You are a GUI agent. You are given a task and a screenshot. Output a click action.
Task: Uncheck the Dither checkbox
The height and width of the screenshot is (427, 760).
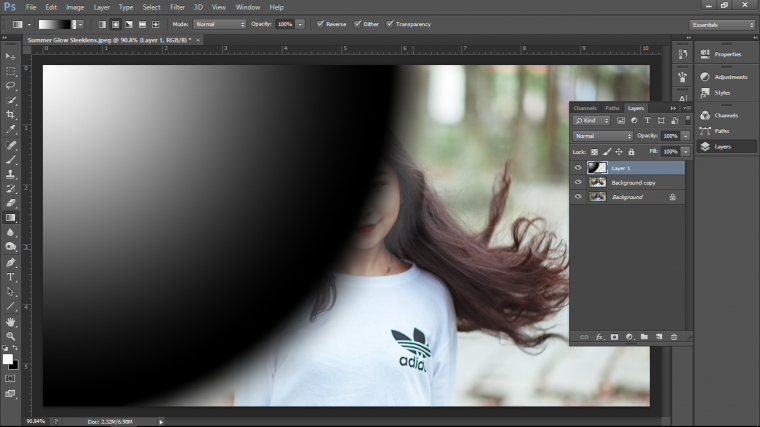[358, 24]
